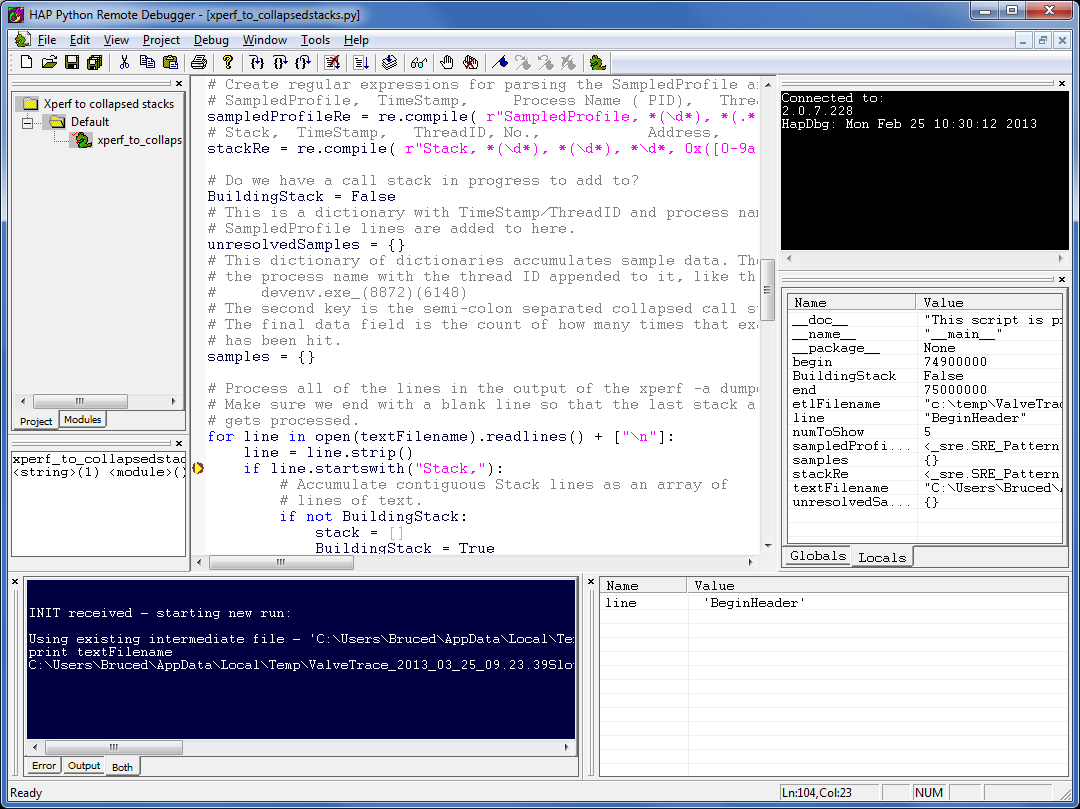Click the breakpoint marker in editor gutter

pos(198,468)
